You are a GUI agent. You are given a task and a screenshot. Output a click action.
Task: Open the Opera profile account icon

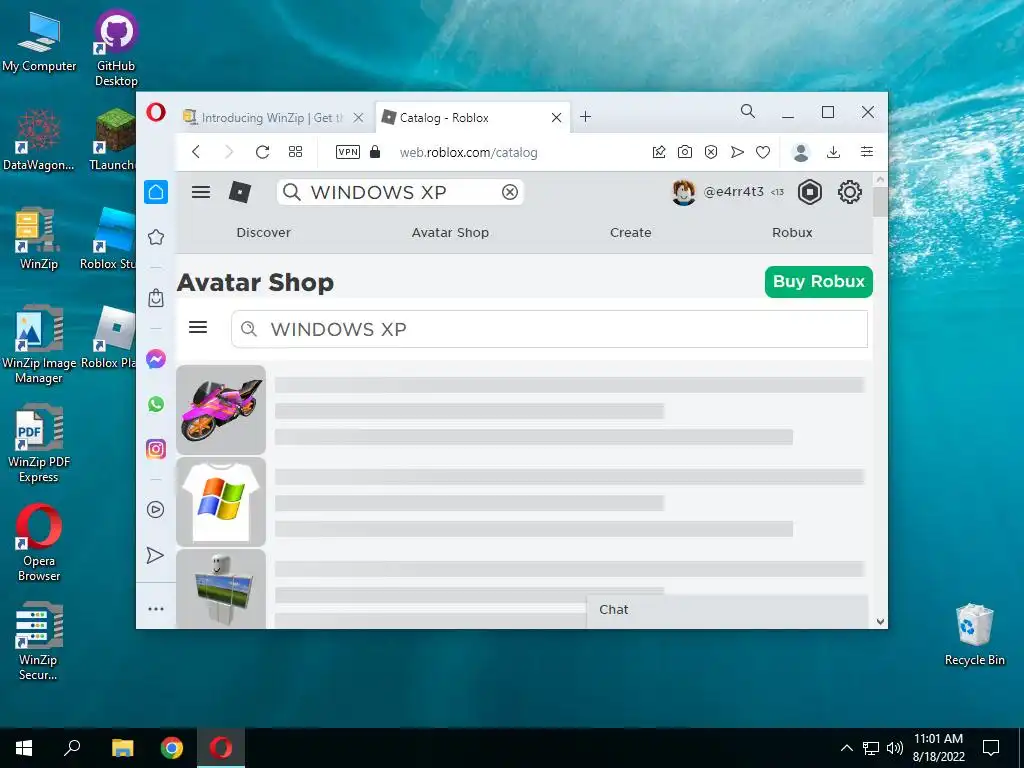tap(801, 152)
